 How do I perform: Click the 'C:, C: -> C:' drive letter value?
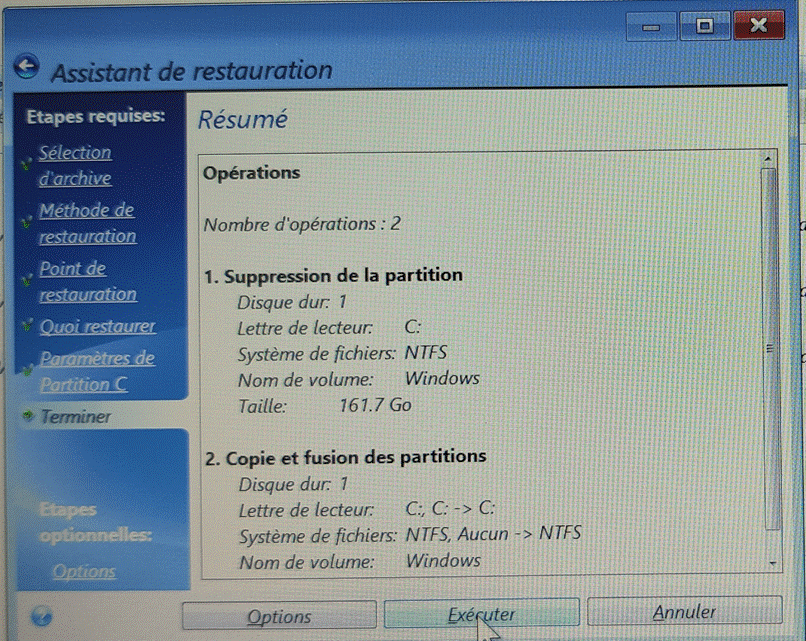tap(450, 508)
